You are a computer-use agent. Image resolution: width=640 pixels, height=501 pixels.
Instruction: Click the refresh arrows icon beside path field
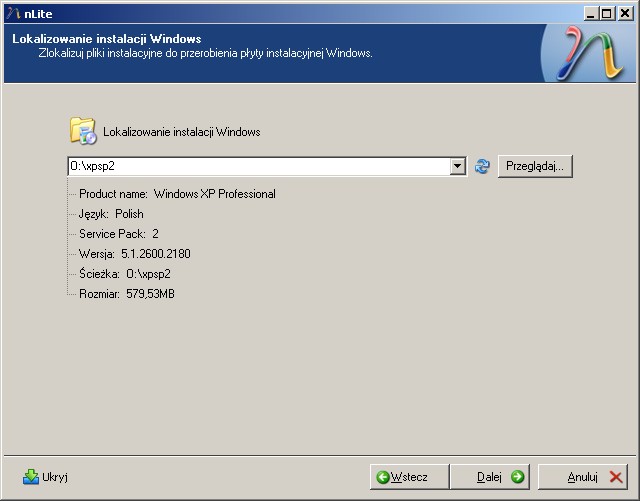click(x=482, y=167)
